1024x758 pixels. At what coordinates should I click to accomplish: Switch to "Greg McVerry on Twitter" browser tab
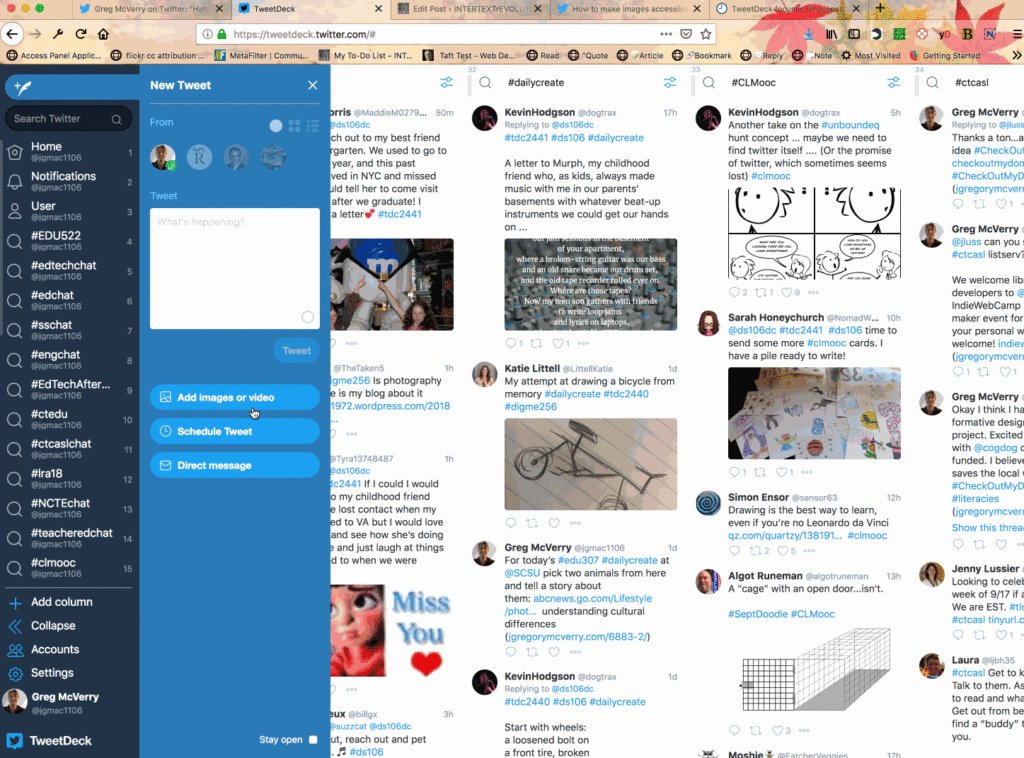pos(151,9)
